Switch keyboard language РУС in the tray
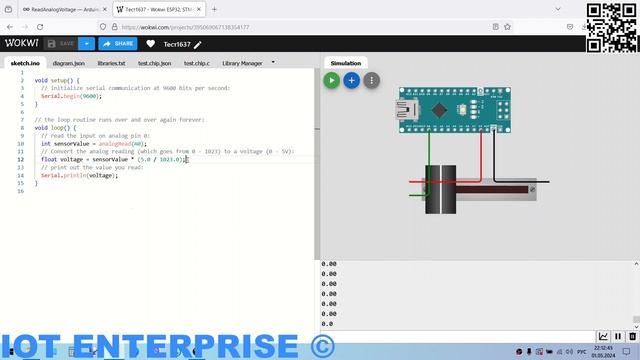The image size is (640, 360). [581, 351]
